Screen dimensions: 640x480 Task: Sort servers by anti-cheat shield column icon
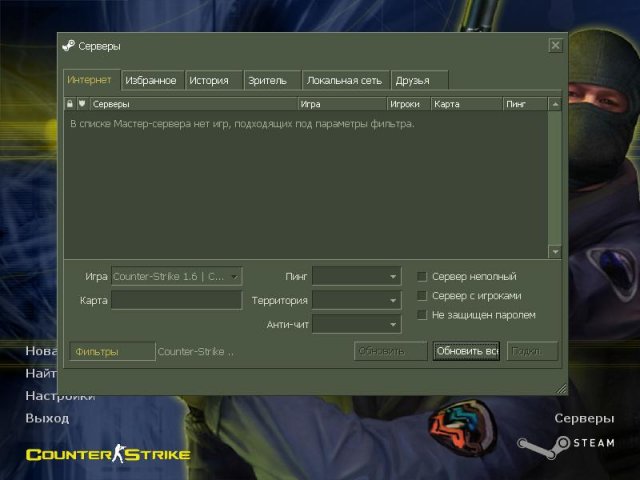tap(82, 104)
